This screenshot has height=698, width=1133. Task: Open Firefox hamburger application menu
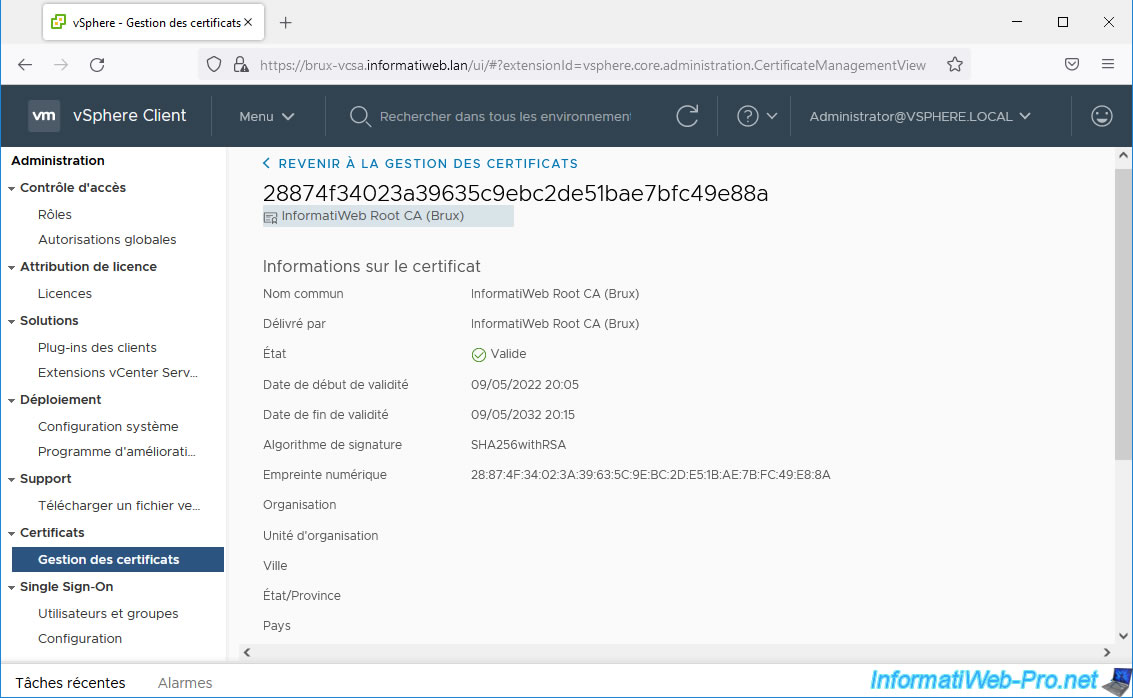point(1108,64)
